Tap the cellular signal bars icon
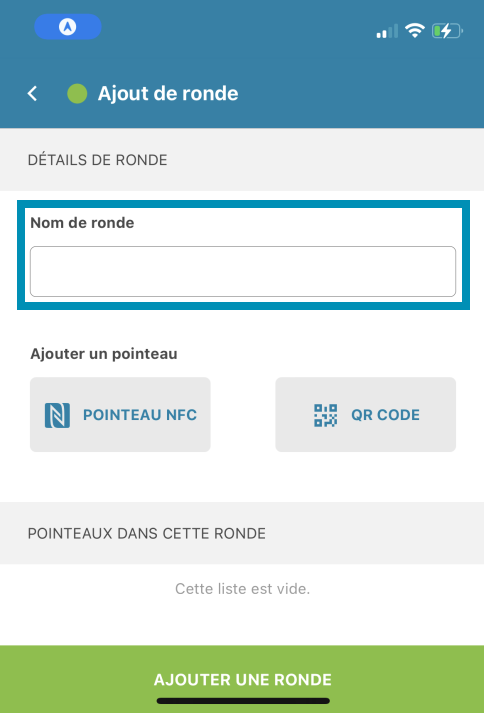Image resolution: width=484 pixels, height=713 pixels. click(387, 31)
